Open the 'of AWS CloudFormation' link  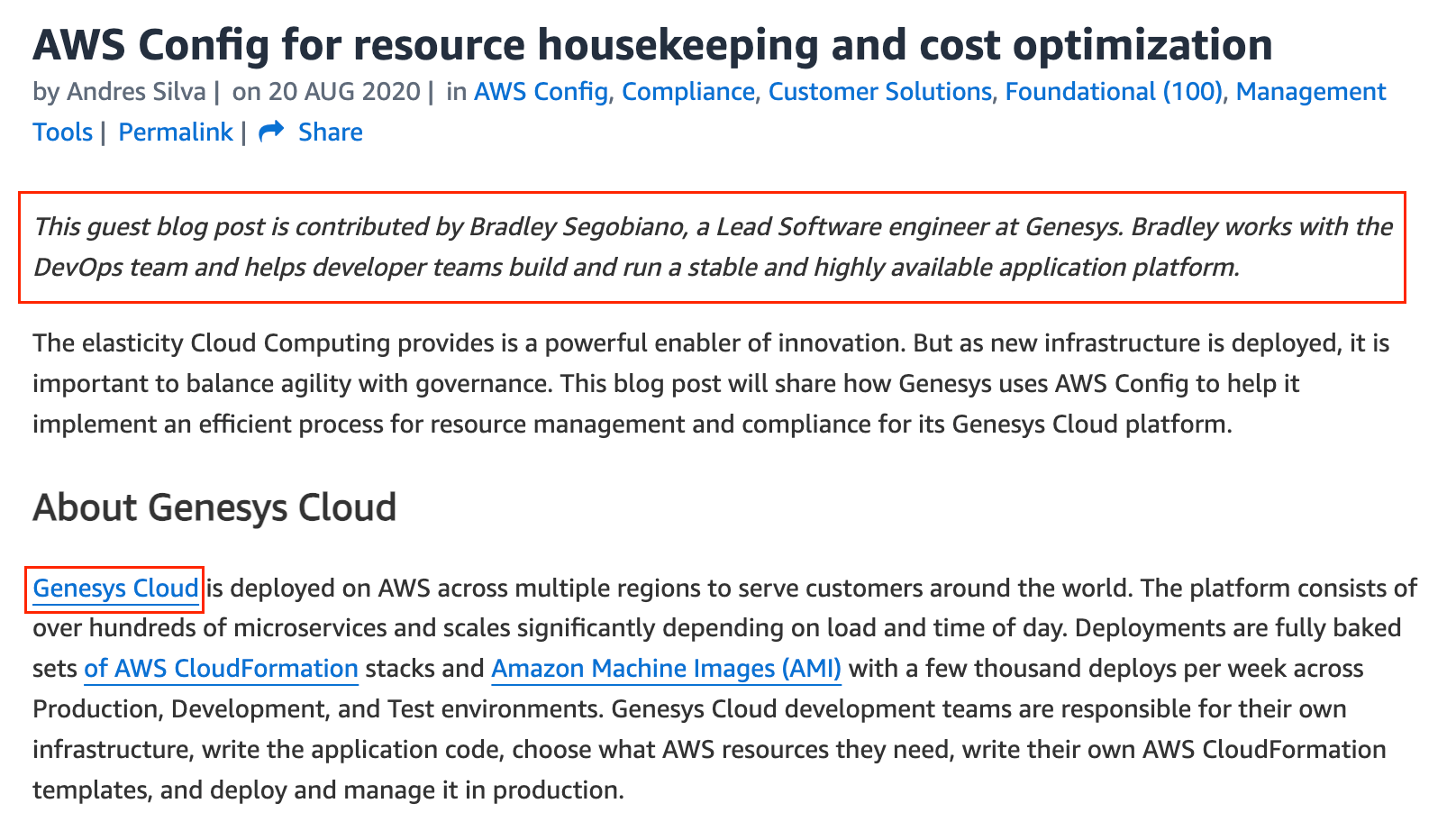click(222, 669)
